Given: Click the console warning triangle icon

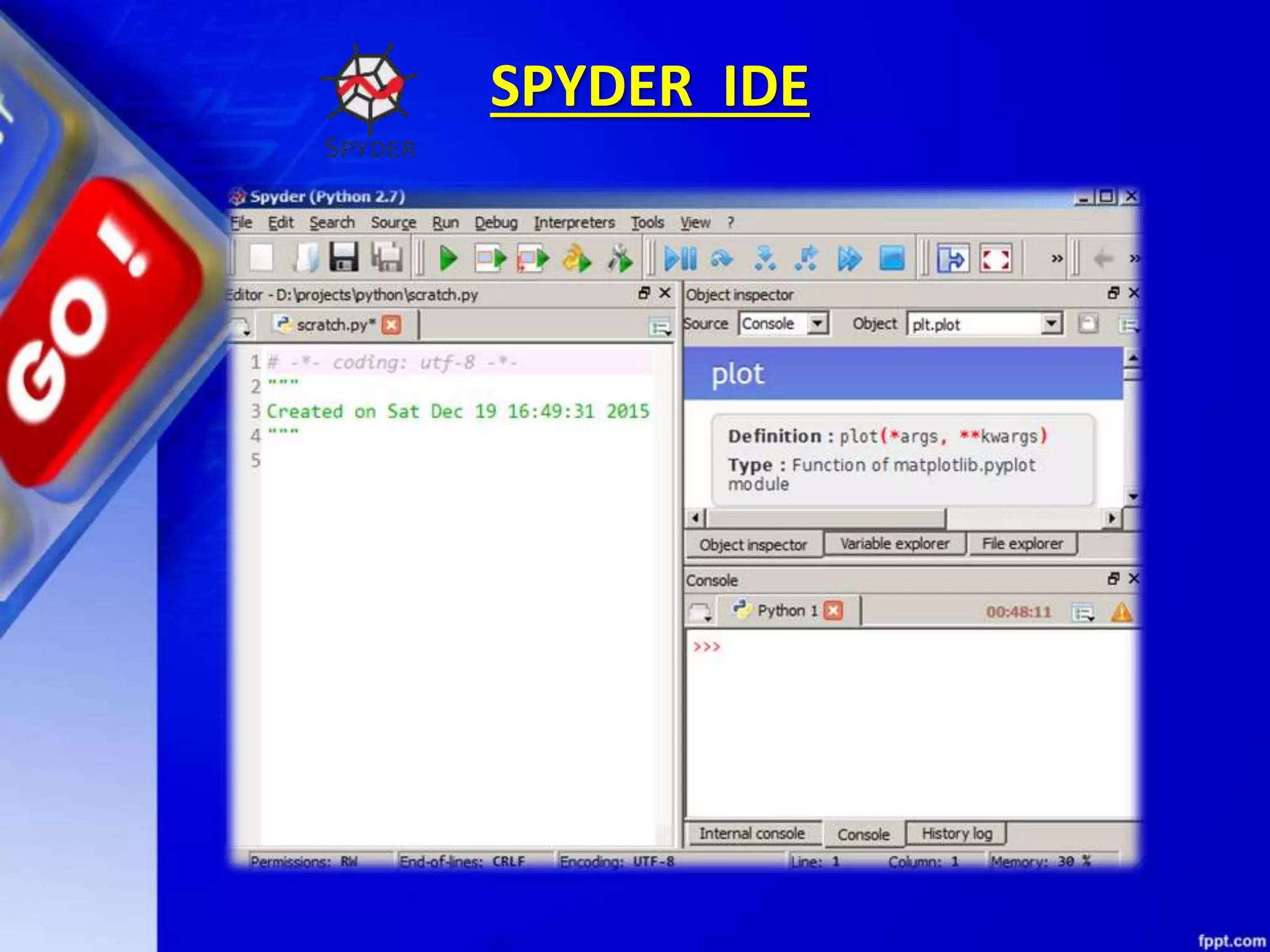Looking at the screenshot, I should 1121,612.
